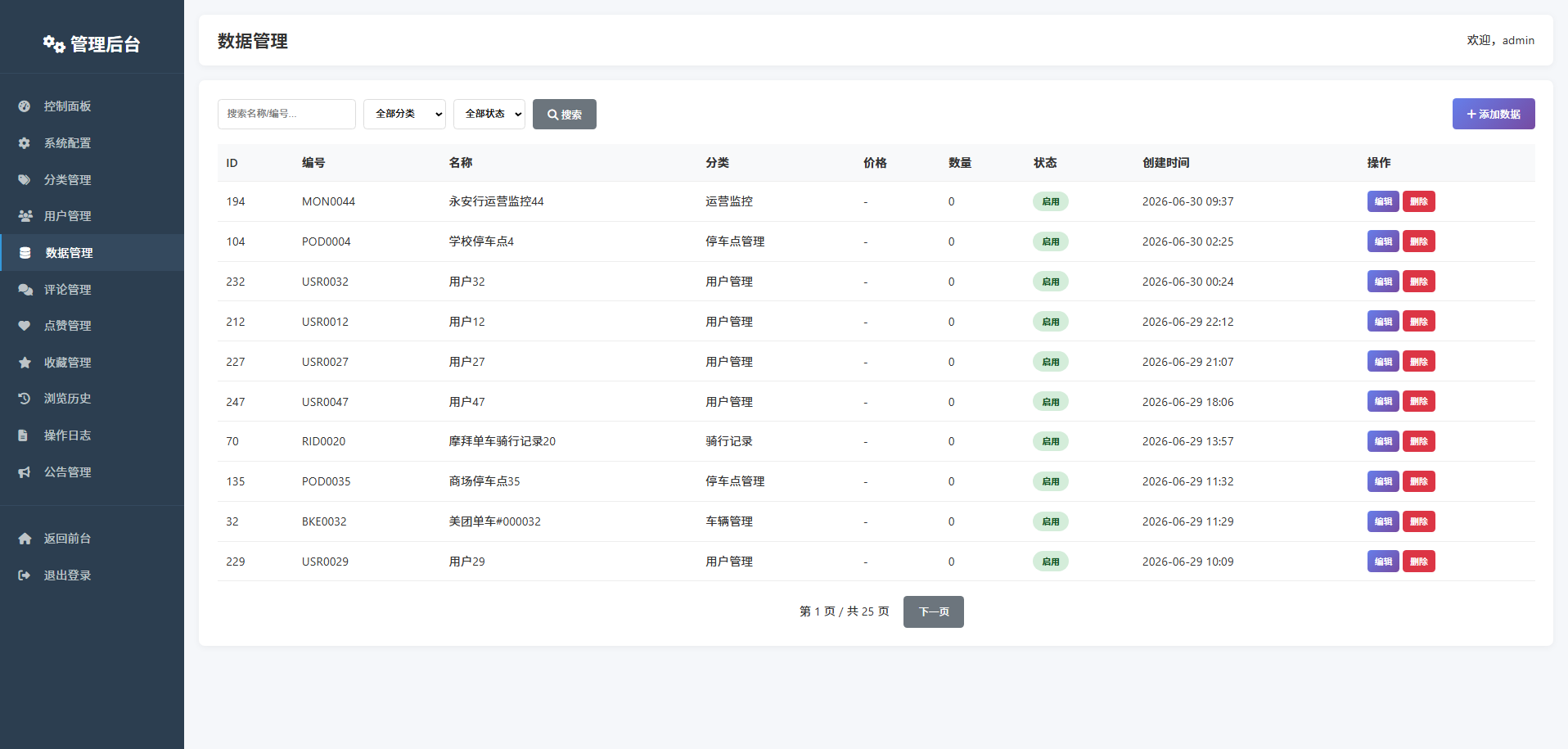Image resolution: width=1568 pixels, height=749 pixels.
Task: Click the 第 1 页 / 共 25 页 text
Action: pos(844,611)
